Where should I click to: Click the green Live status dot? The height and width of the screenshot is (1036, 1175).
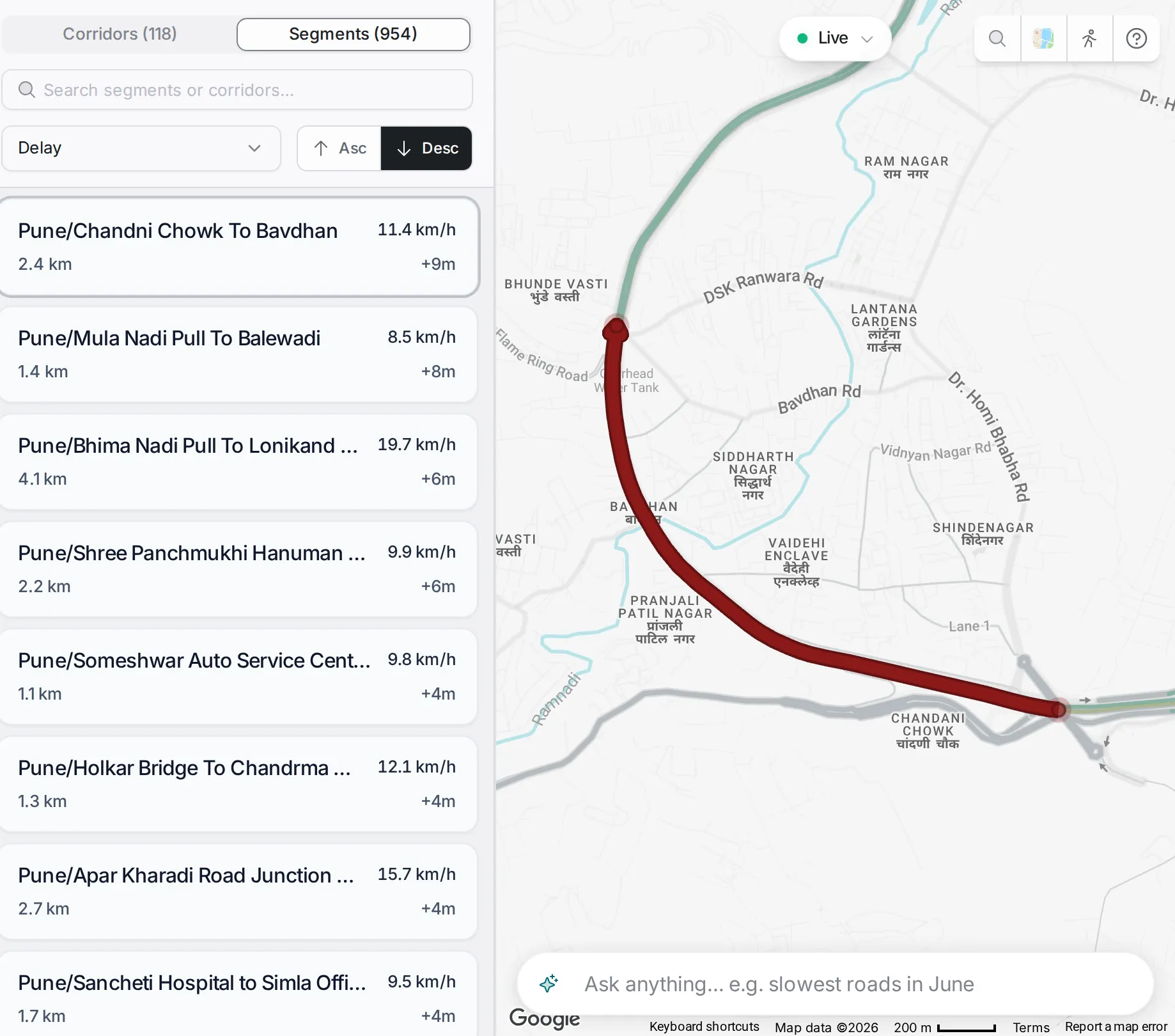(x=802, y=38)
